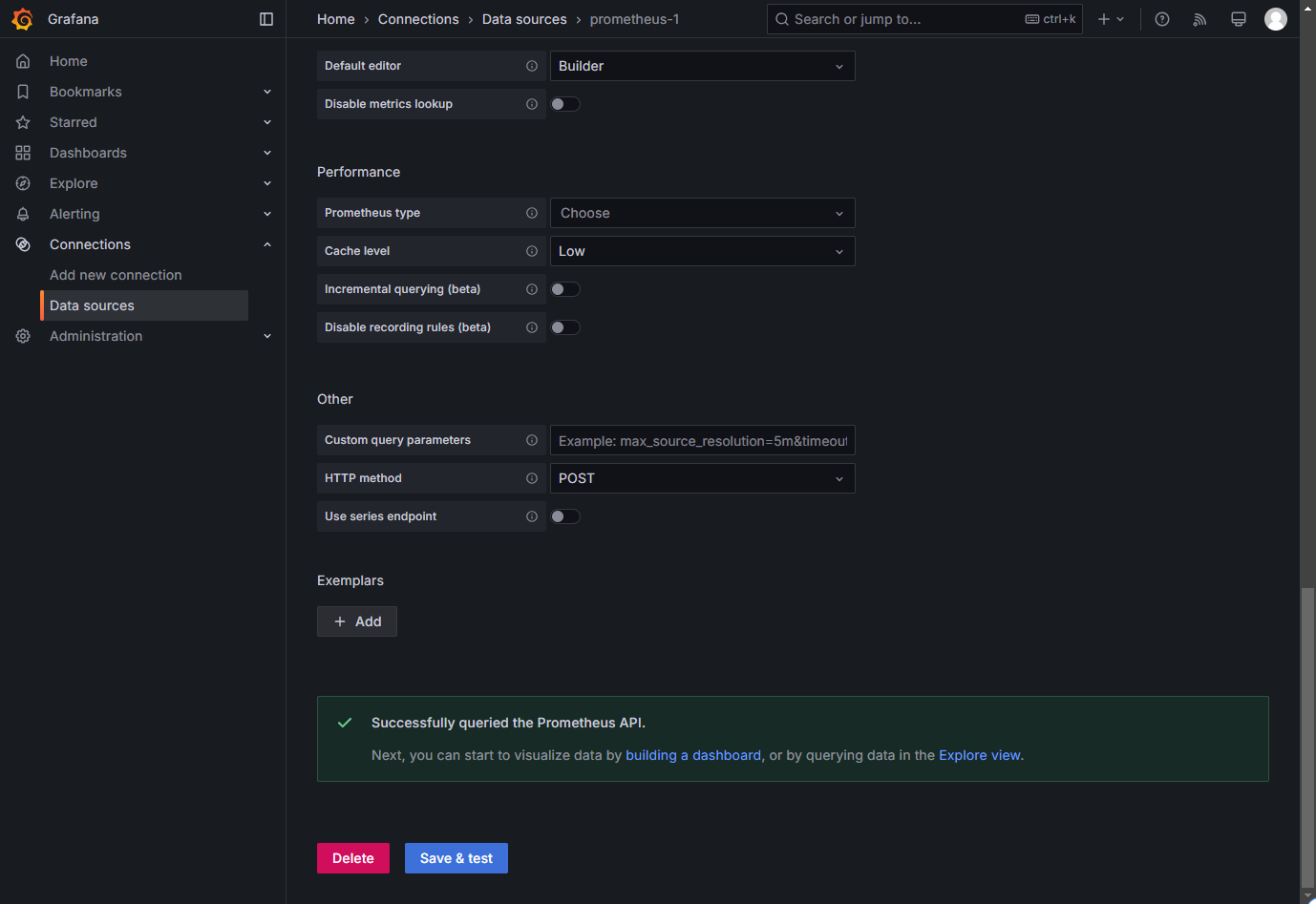Click the Grafana logo icon
Screen dimensions: 1316x904
pos(22,19)
